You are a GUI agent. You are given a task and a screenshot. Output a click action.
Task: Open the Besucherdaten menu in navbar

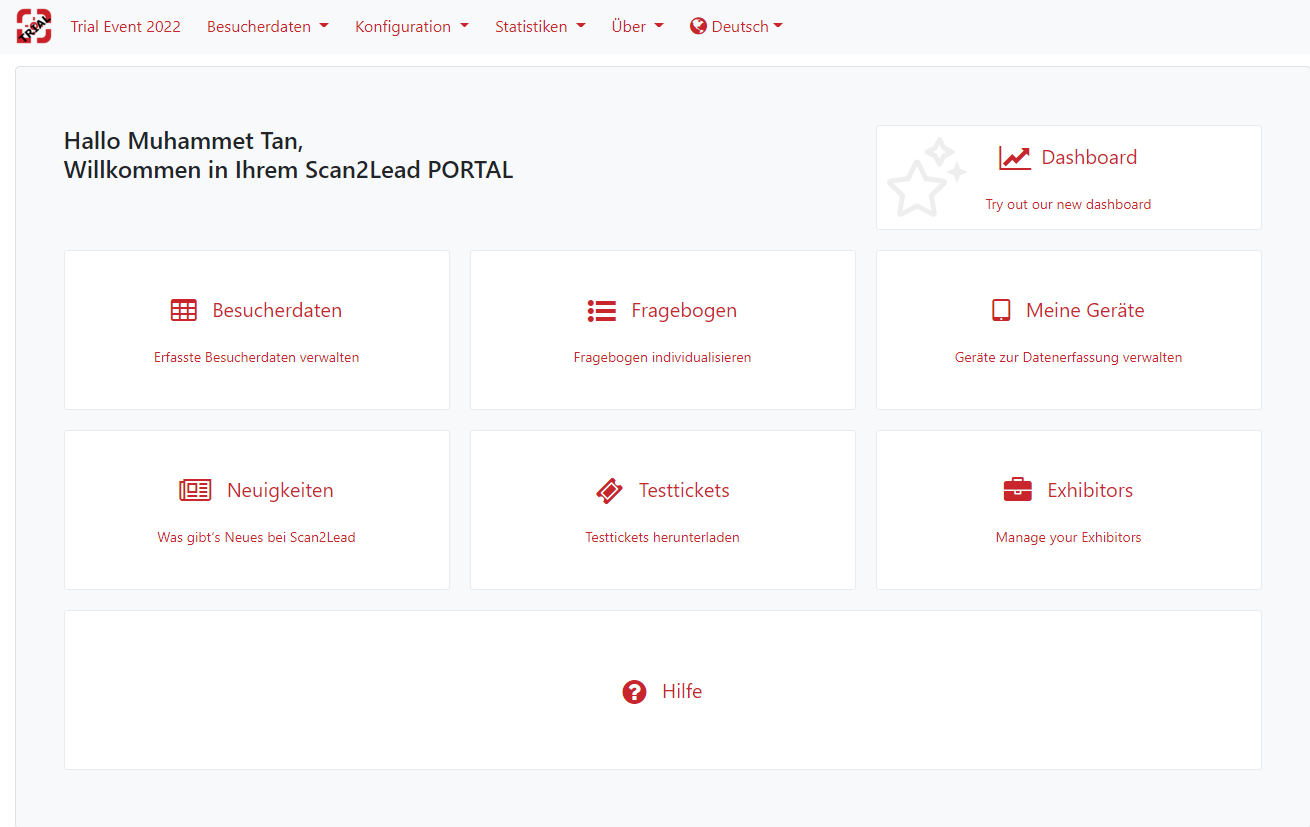[268, 27]
